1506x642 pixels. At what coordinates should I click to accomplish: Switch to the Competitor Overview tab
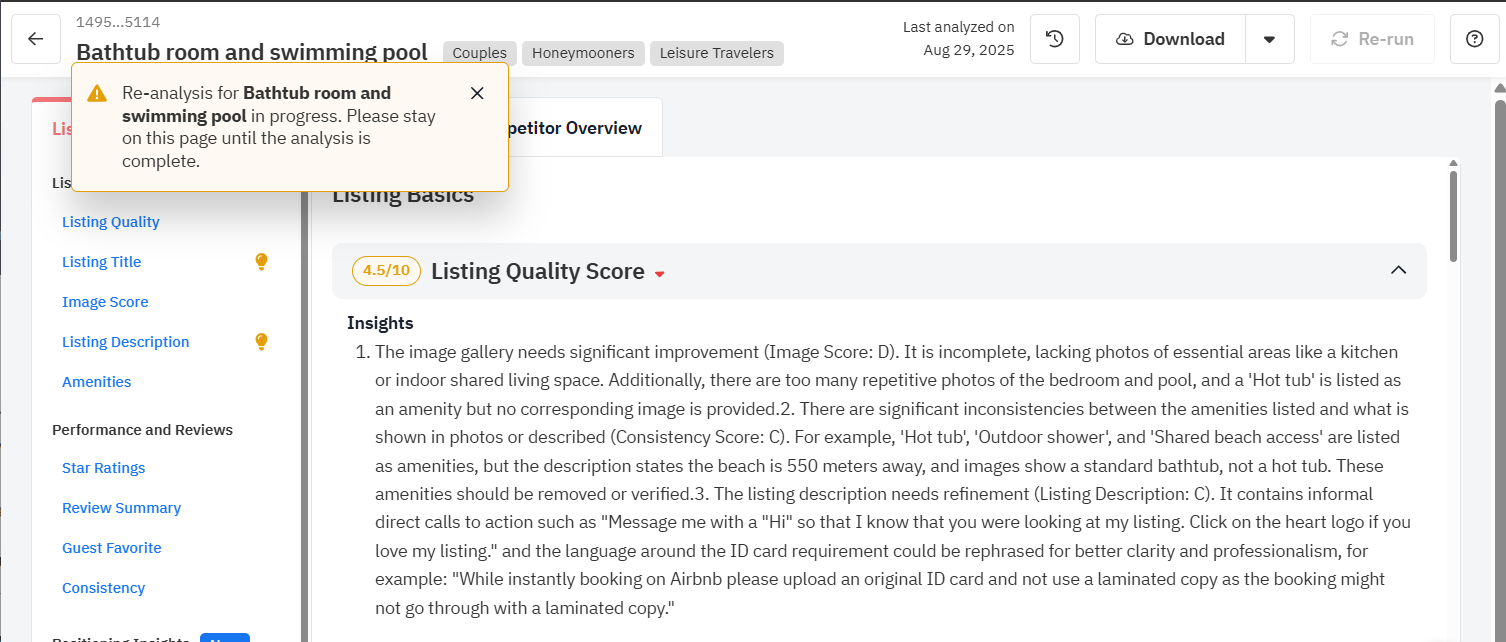click(574, 128)
